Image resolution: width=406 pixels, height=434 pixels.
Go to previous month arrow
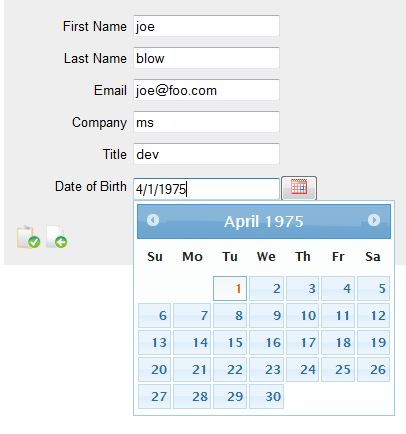coord(153,220)
